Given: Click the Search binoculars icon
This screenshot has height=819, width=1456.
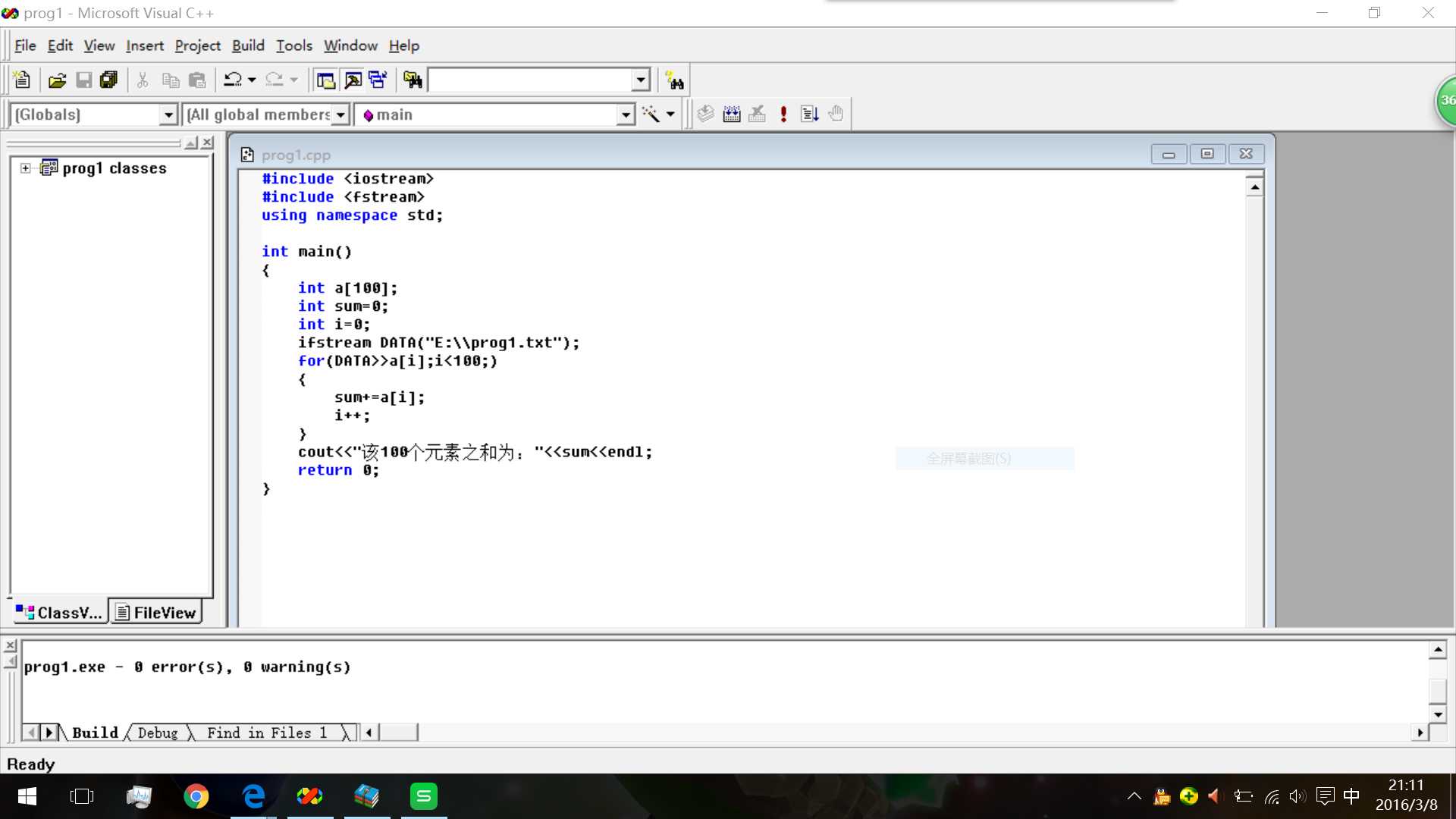Looking at the screenshot, I should coord(674,80).
